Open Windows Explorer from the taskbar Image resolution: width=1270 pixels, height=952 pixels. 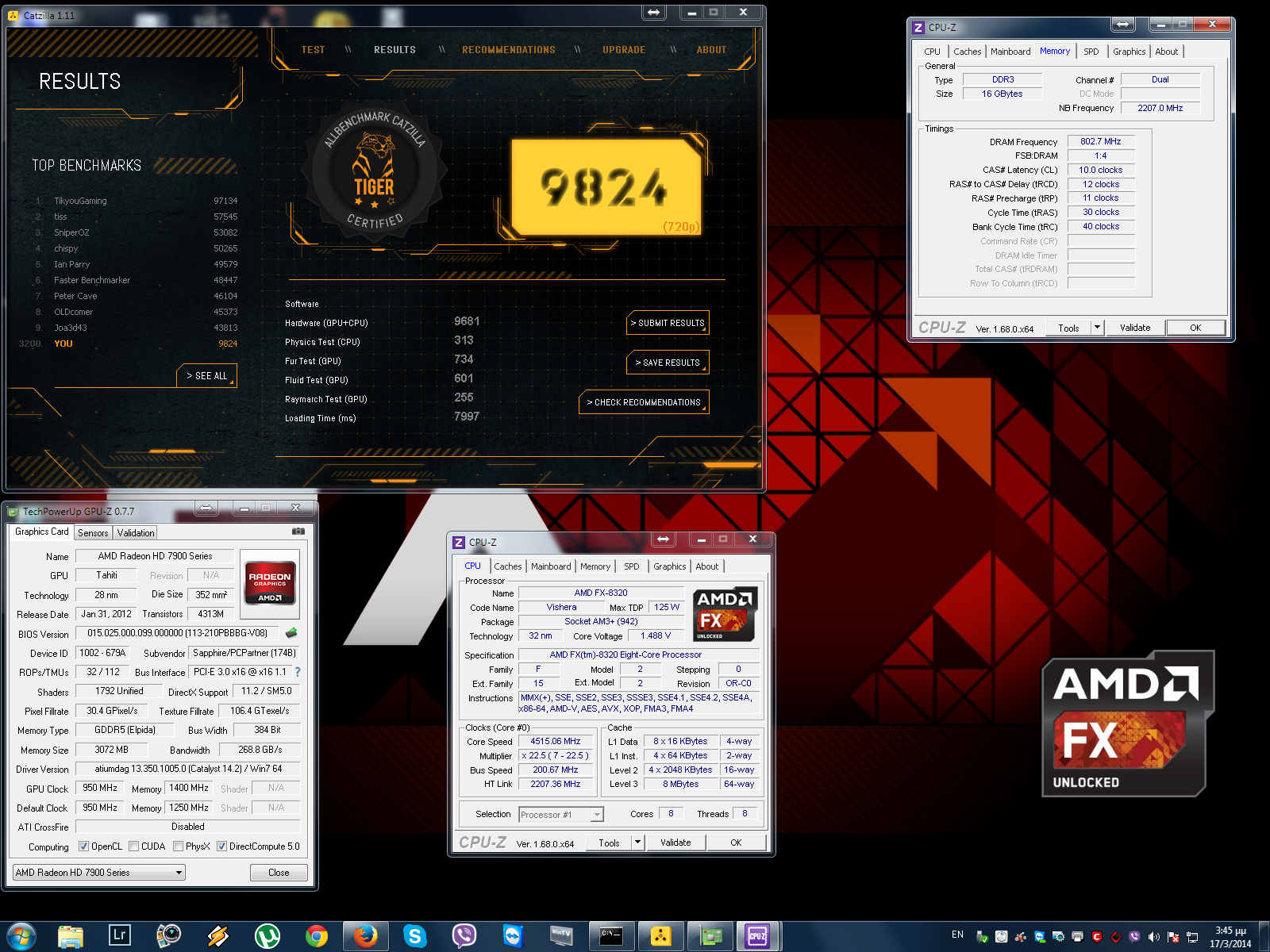click(71, 937)
